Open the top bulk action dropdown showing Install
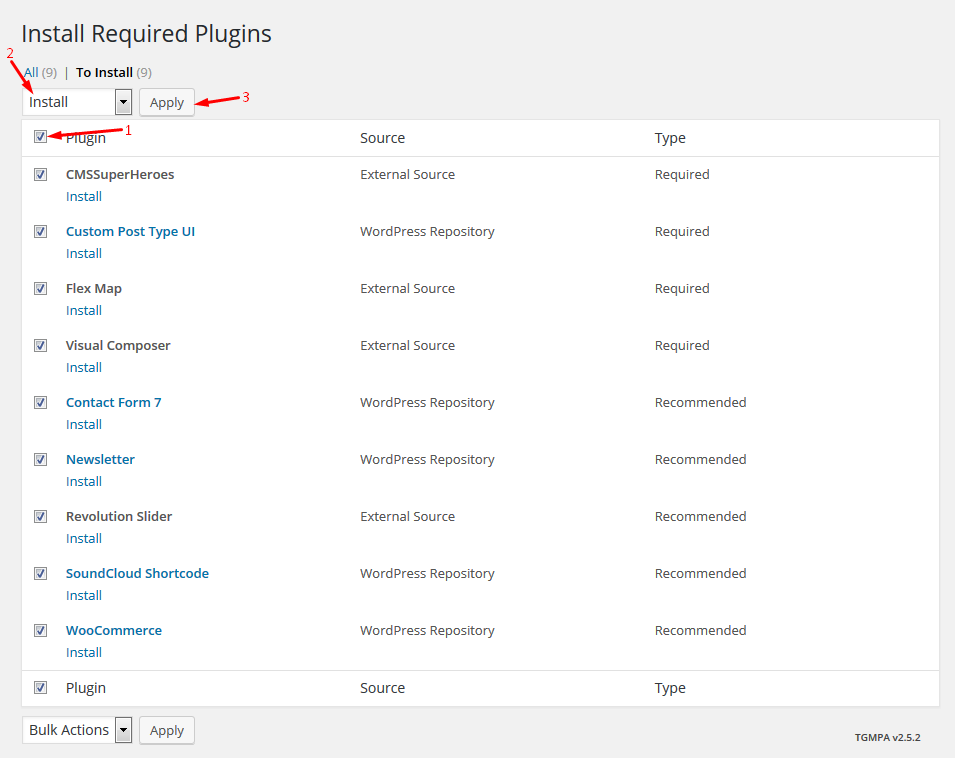The image size is (955, 758). (77, 102)
